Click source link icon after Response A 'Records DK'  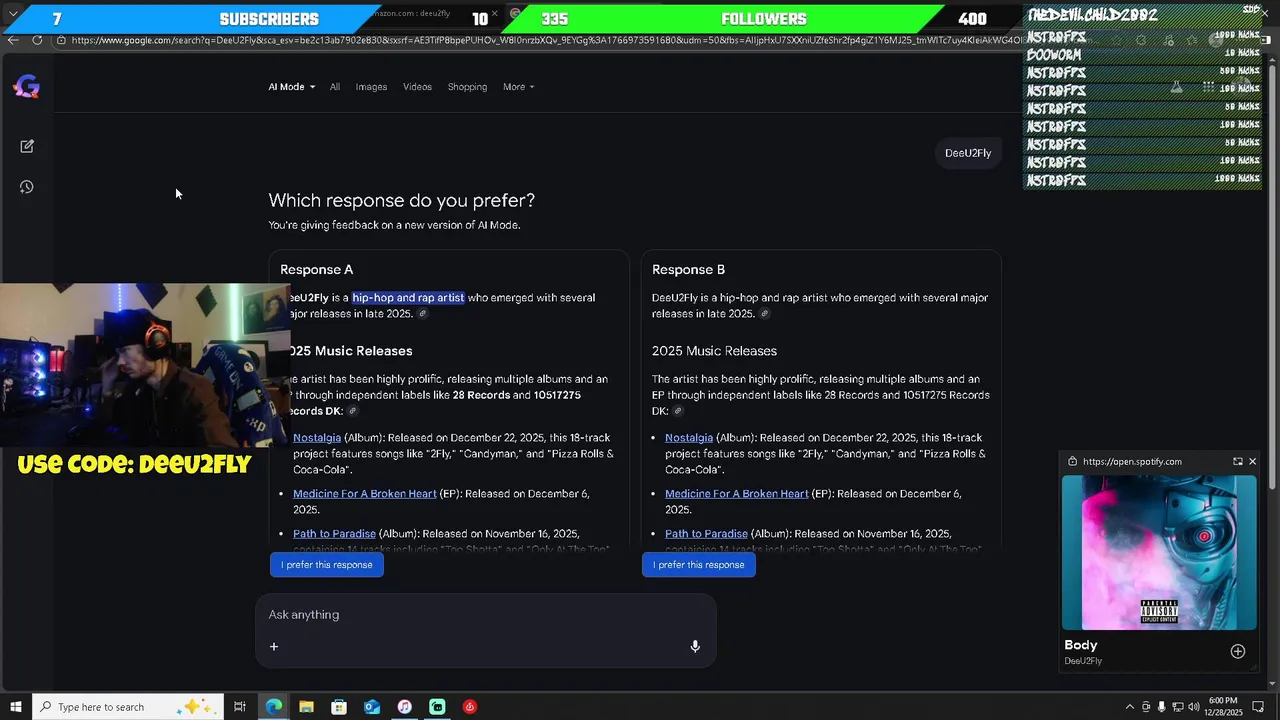pos(352,411)
